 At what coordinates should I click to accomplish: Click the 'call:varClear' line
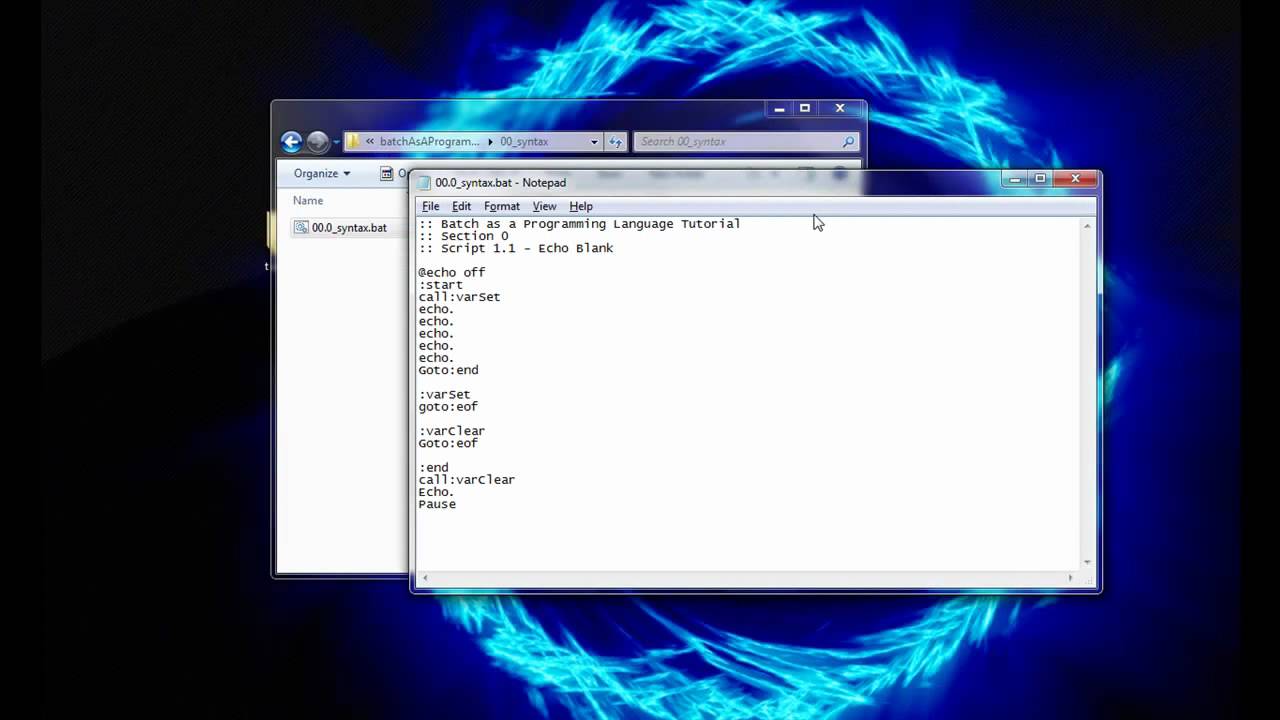click(467, 480)
